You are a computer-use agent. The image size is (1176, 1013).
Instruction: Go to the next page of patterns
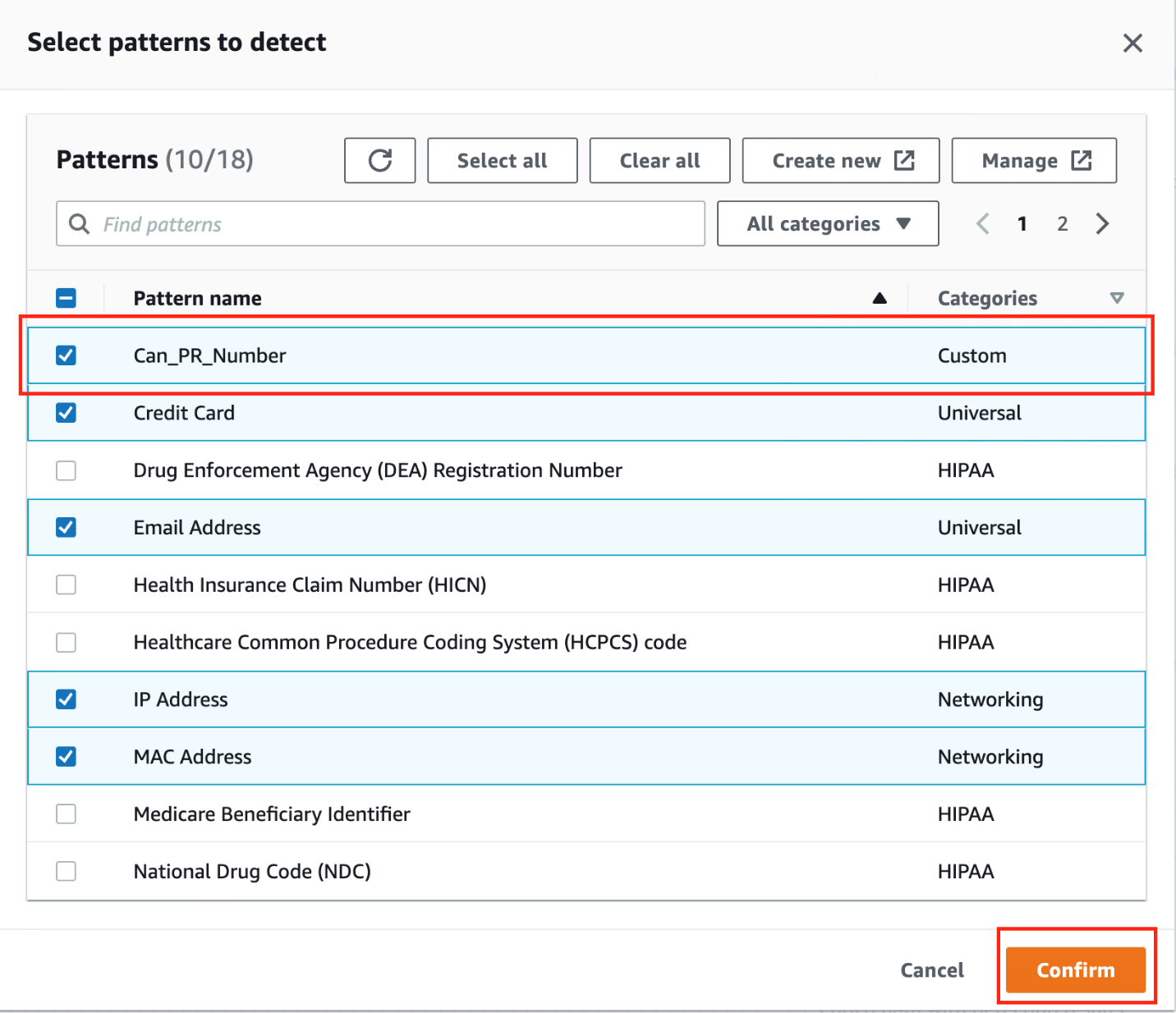tap(1102, 223)
